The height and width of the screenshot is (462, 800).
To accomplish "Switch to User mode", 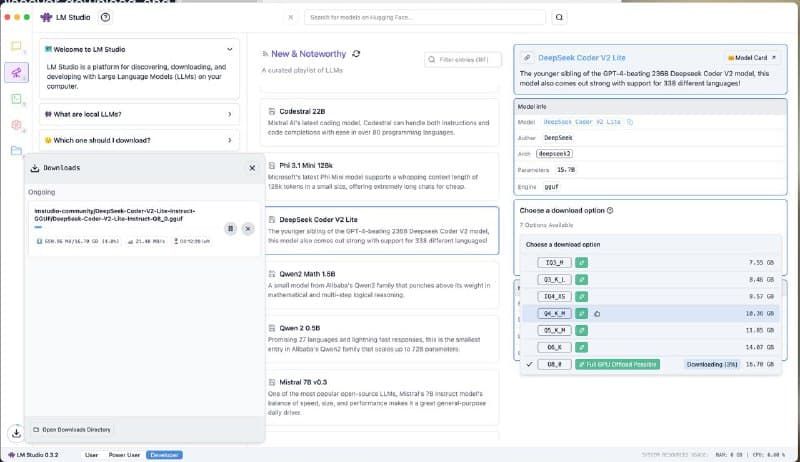I will [x=91, y=455].
